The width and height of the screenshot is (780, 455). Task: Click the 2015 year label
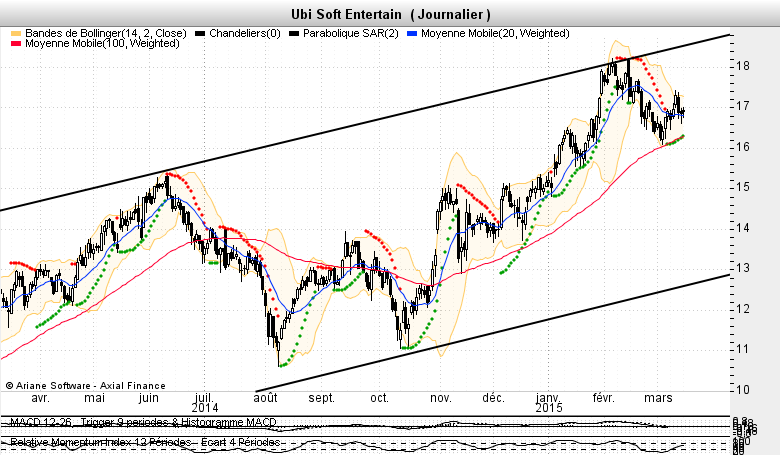coord(549,408)
